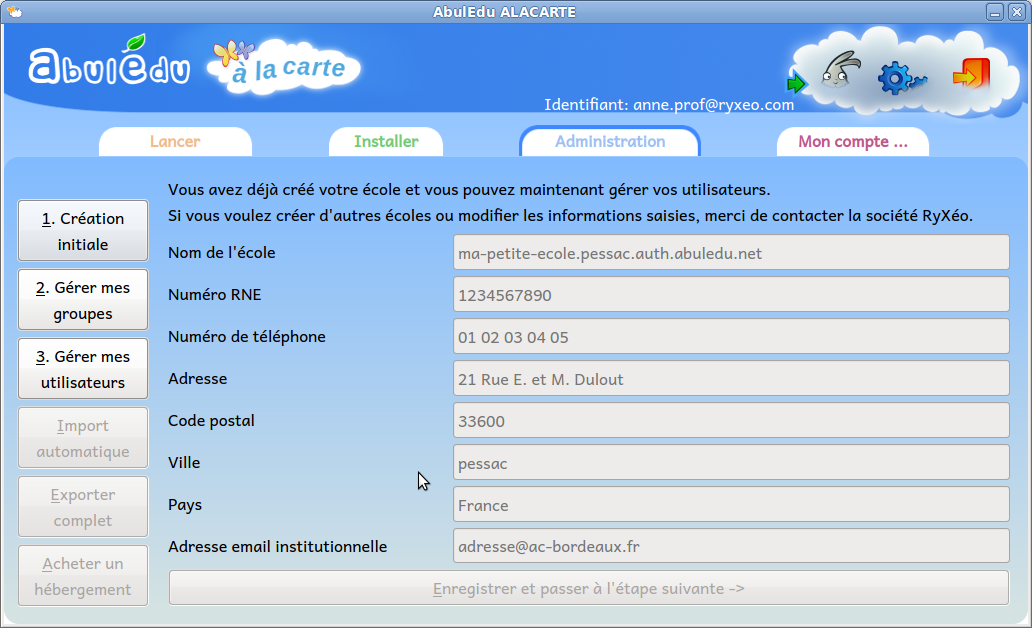Open the 'Mon compte ...' tab
The image size is (1032, 628).
[853, 142]
